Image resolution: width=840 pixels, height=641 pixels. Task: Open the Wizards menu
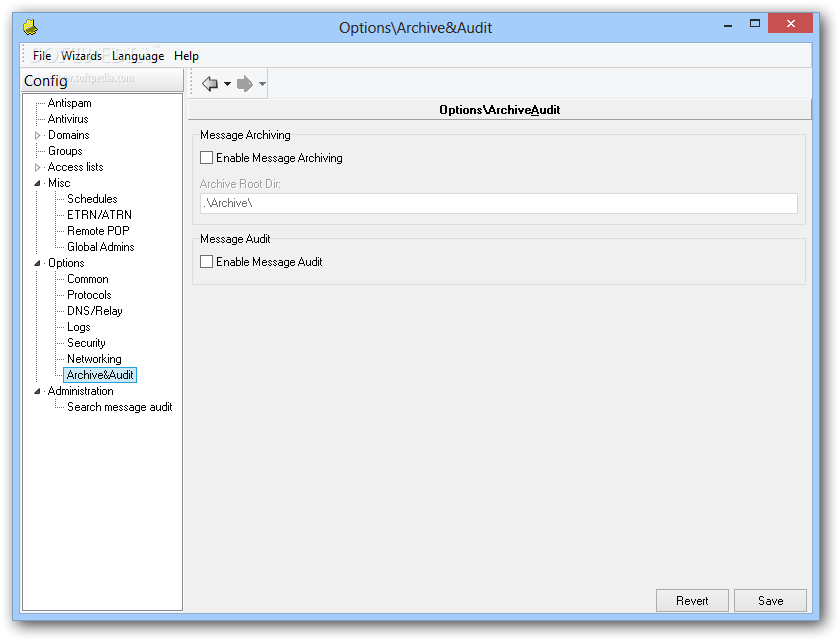(81, 56)
